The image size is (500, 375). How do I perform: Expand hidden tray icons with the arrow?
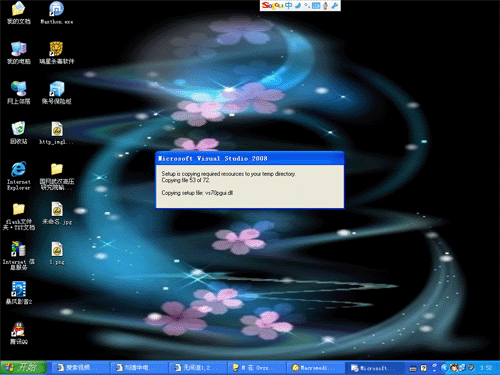pyautogui.click(x=444, y=368)
